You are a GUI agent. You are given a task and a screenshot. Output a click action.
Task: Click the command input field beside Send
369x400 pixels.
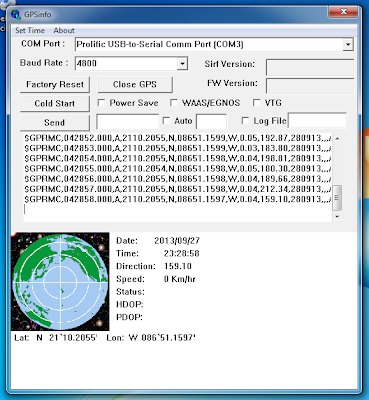tap(128, 121)
